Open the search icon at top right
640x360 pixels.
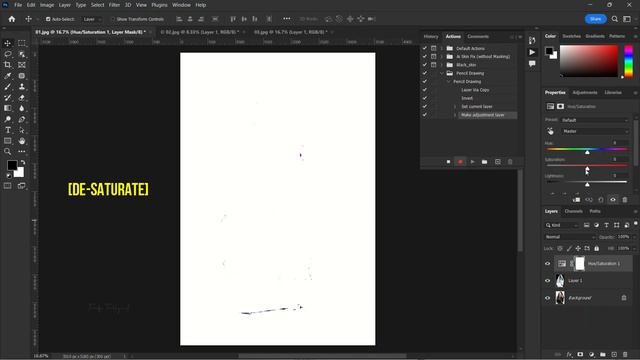point(615,19)
